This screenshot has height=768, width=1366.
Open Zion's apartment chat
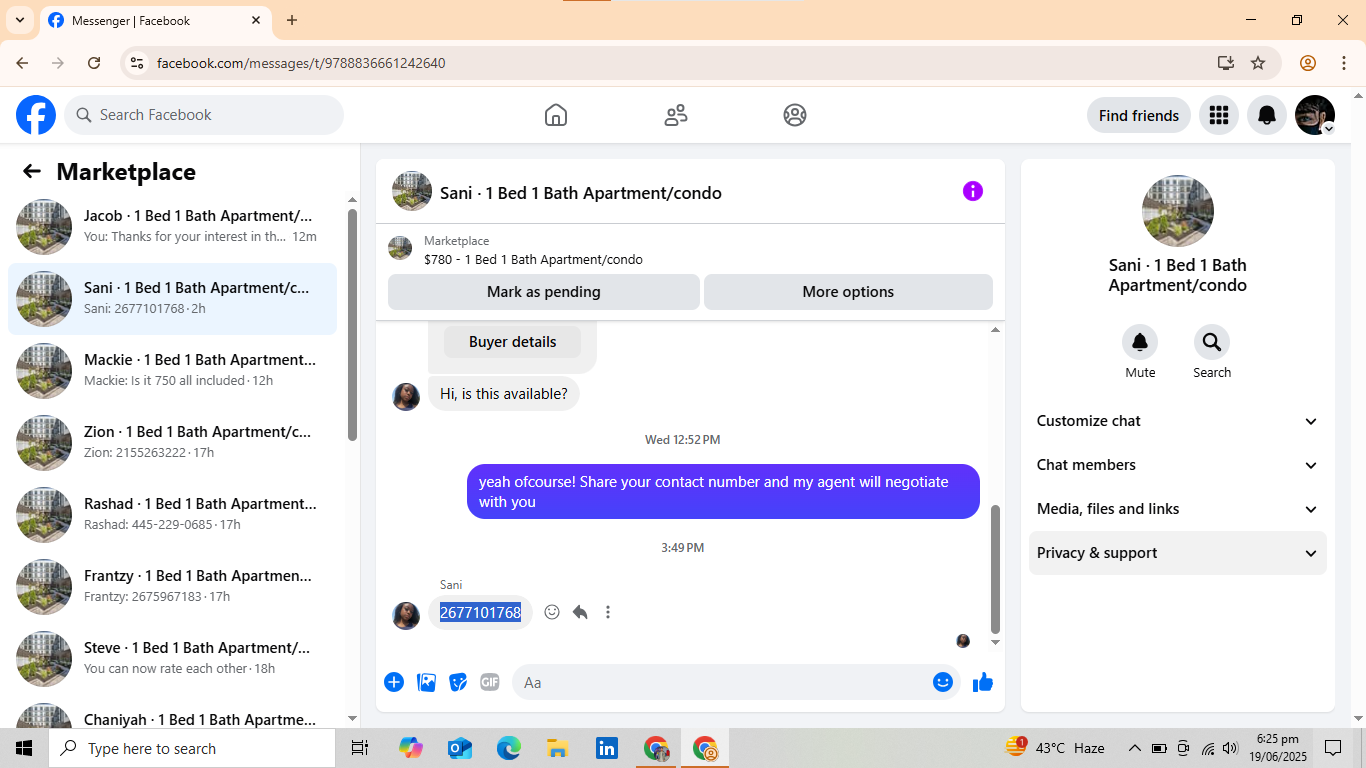pos(172,442)
